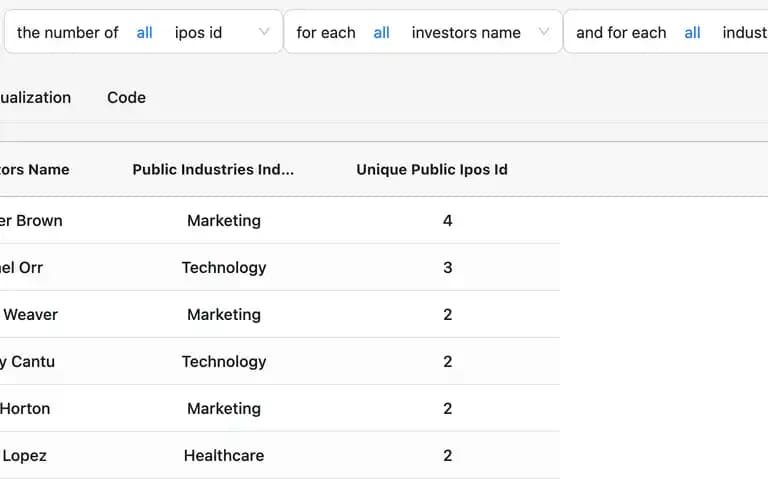Open 'the number of ipos id' selector
This screenshot has height=480, width=768.
click(144, 32)
